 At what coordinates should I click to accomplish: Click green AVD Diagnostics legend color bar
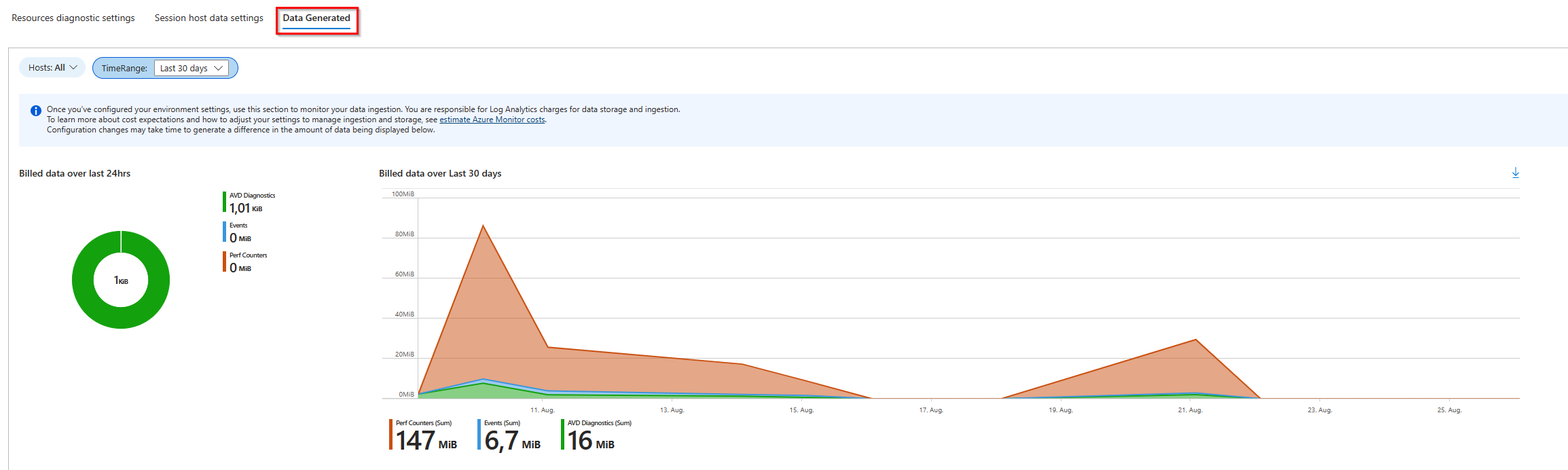[x=224, y=202]
